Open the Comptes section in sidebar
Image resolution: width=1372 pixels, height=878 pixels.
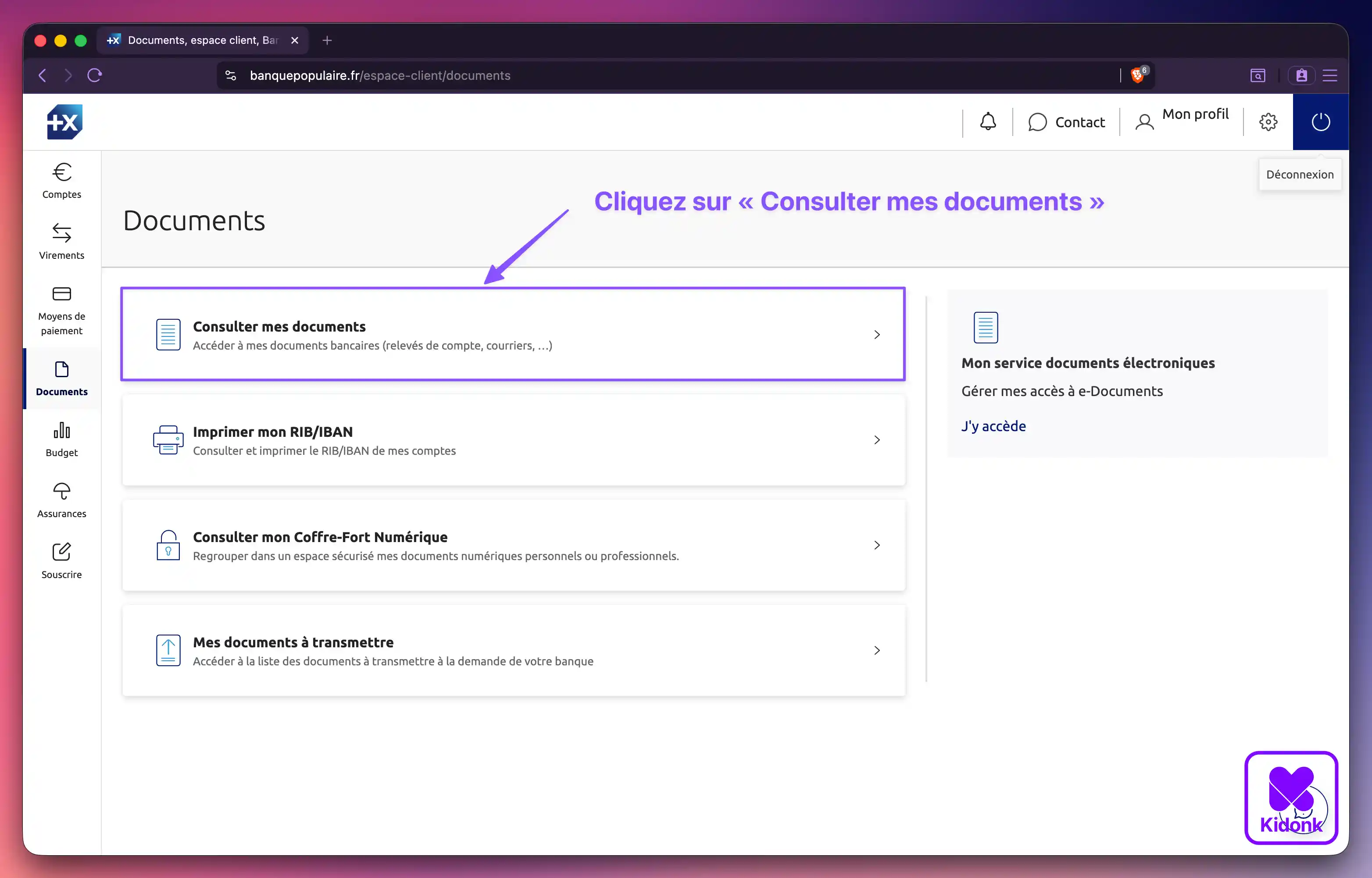61,181
